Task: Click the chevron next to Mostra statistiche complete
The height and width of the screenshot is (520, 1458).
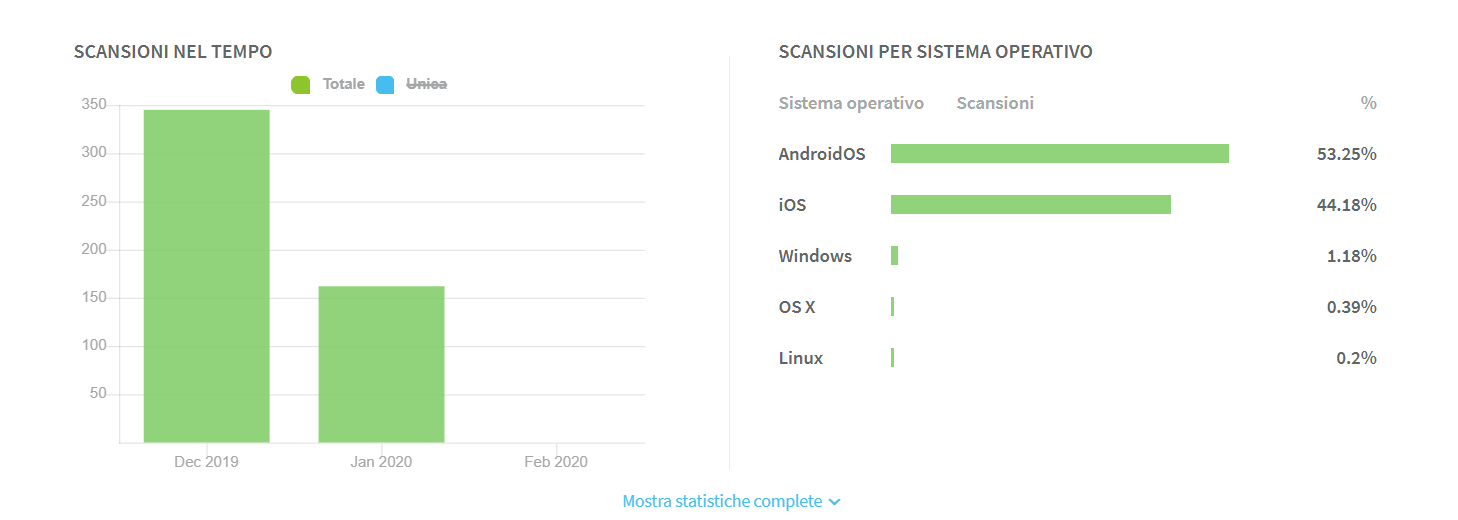Action: pyautogui.click(x=834, y=502)
